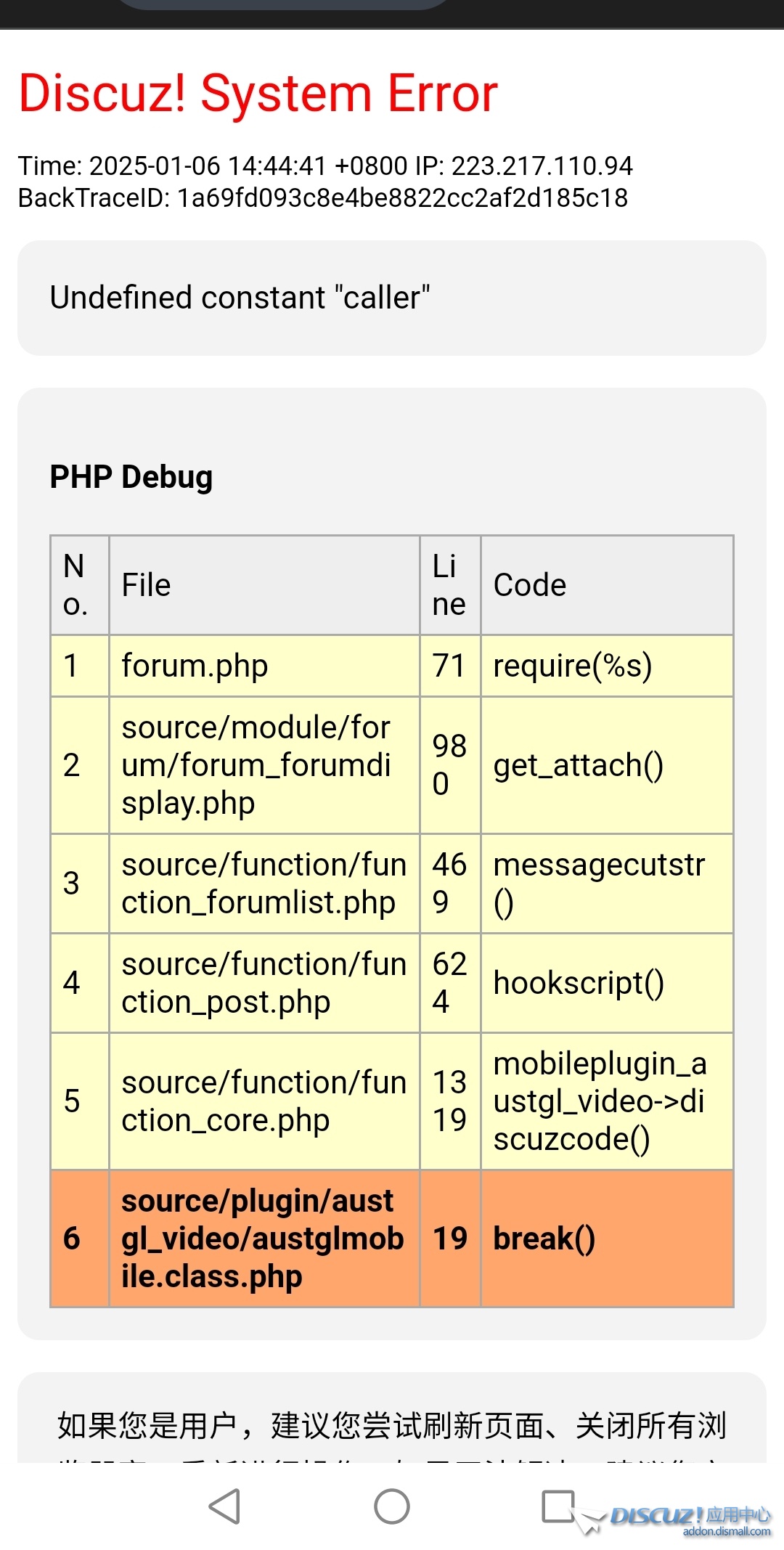Click the function_forumlist.php file path cell
This screenshot has height=1550, width=784.
click(x=263, y=884)
